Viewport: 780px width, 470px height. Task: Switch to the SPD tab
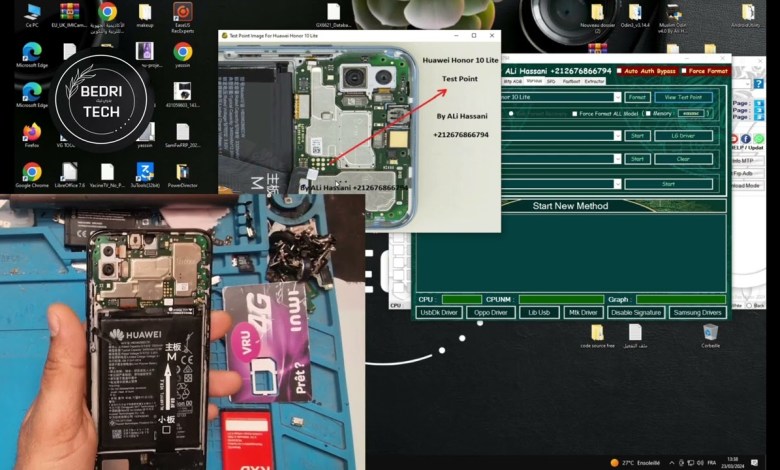[550, 81]
